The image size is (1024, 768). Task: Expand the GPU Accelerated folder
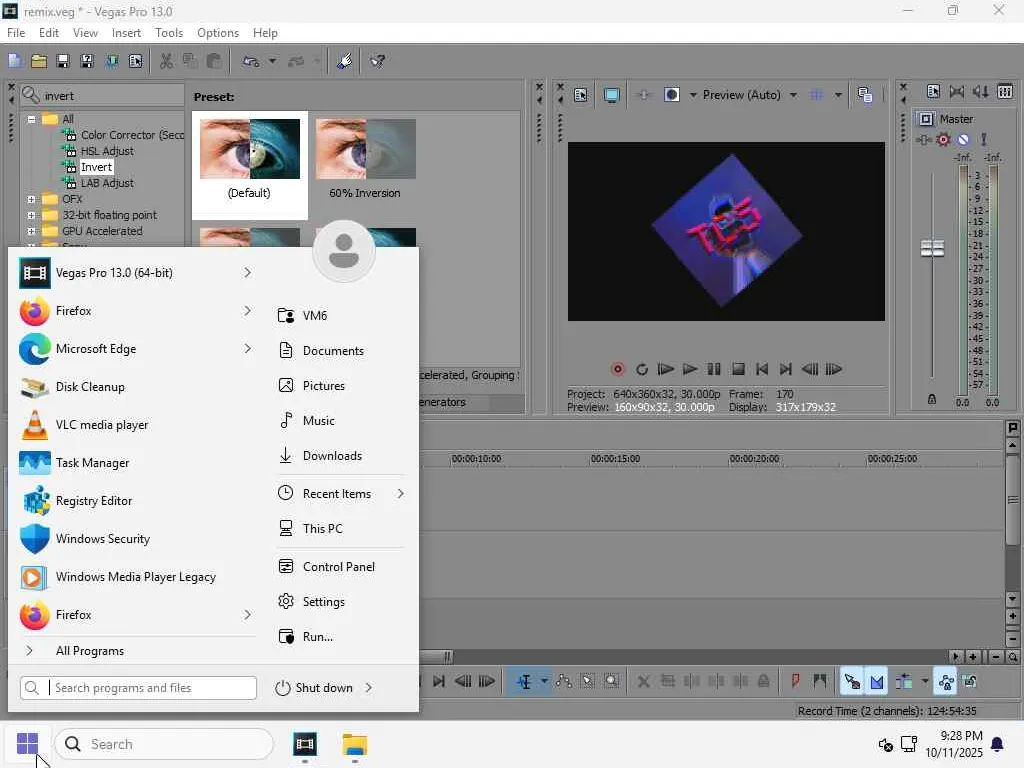pos(31,231)
